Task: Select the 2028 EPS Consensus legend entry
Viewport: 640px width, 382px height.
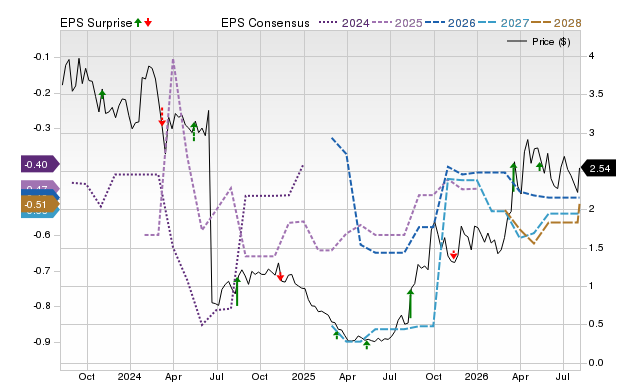Action: 556,23
